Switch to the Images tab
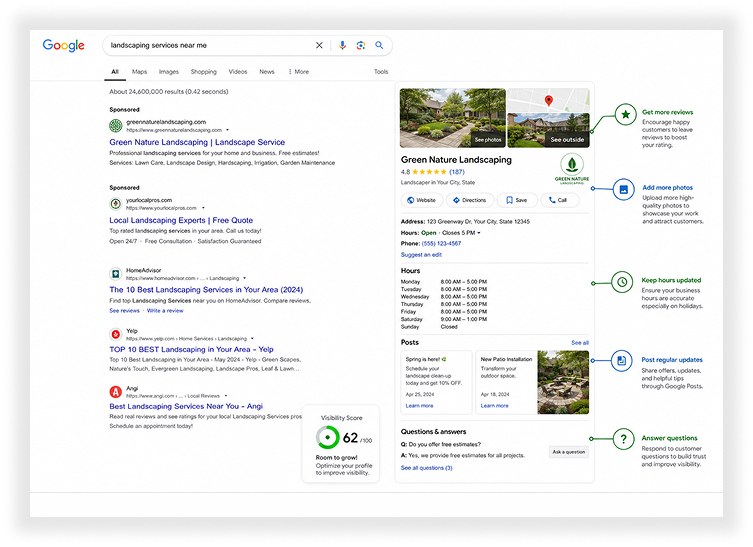753x547 pixels. [x=169, y=72]
